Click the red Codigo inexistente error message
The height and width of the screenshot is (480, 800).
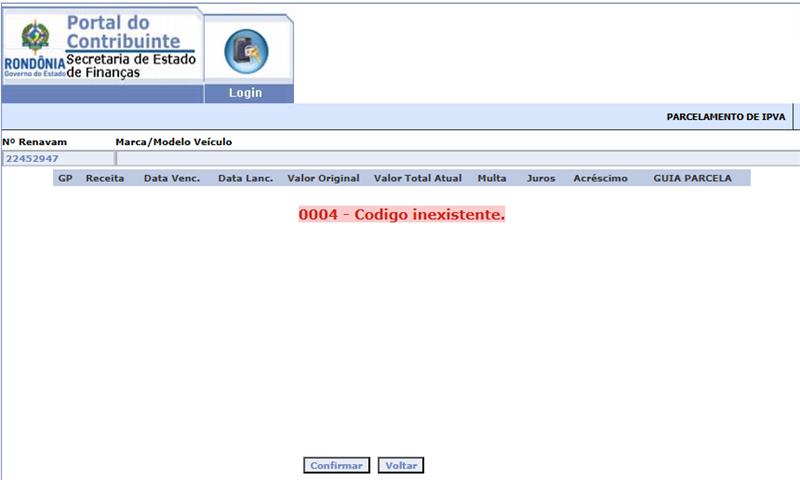point(401,215)
